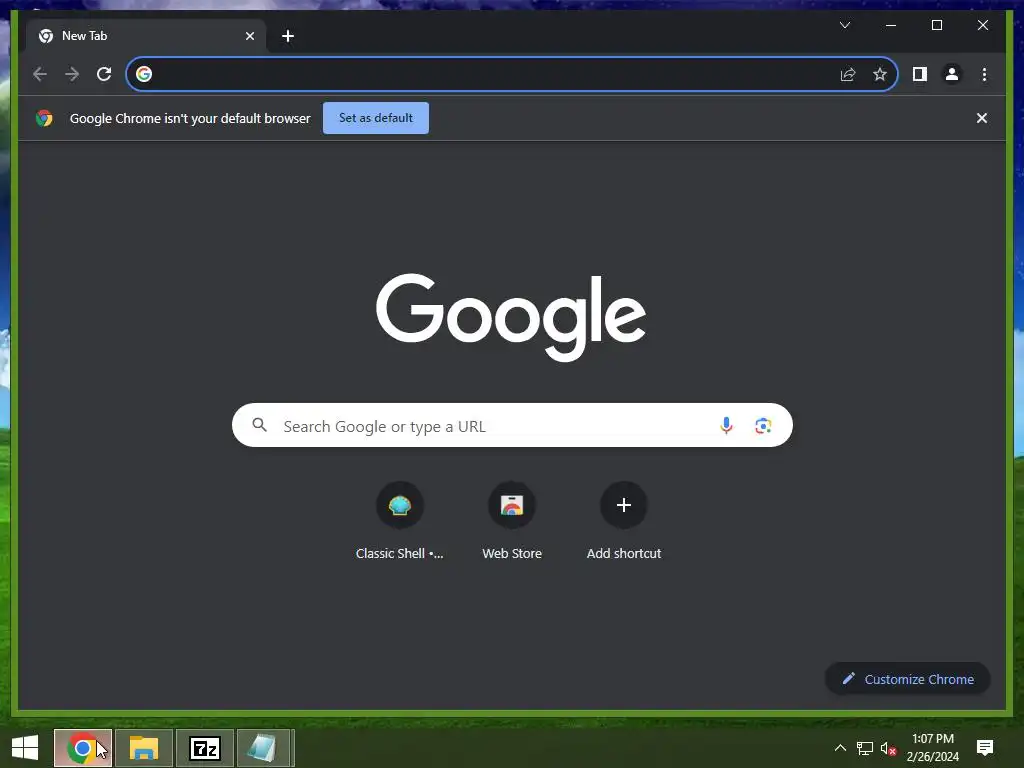
Task: Open the Web Store shortcut
Action: pyautogui.click(x=512, y=521)
